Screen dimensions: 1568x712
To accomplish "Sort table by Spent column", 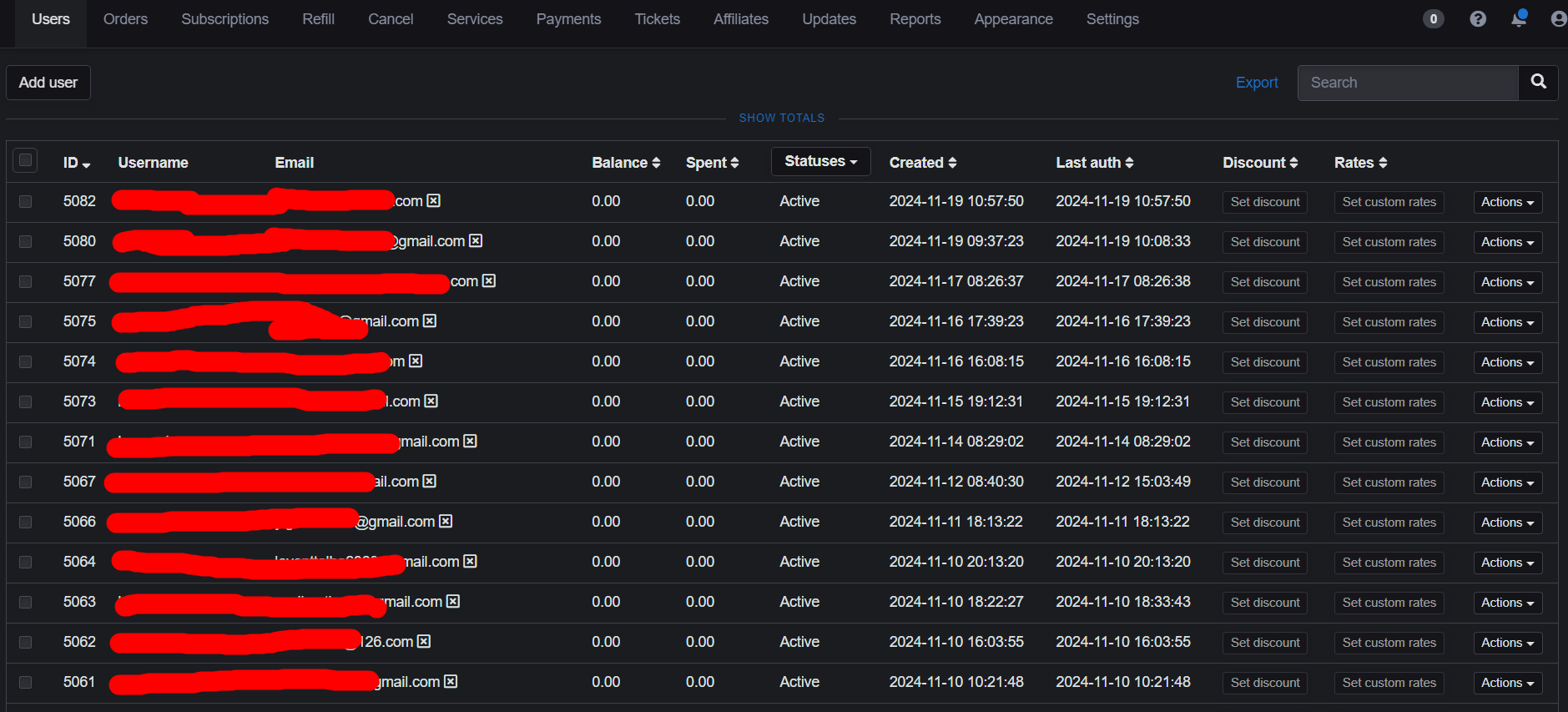I will pos(712,163).
